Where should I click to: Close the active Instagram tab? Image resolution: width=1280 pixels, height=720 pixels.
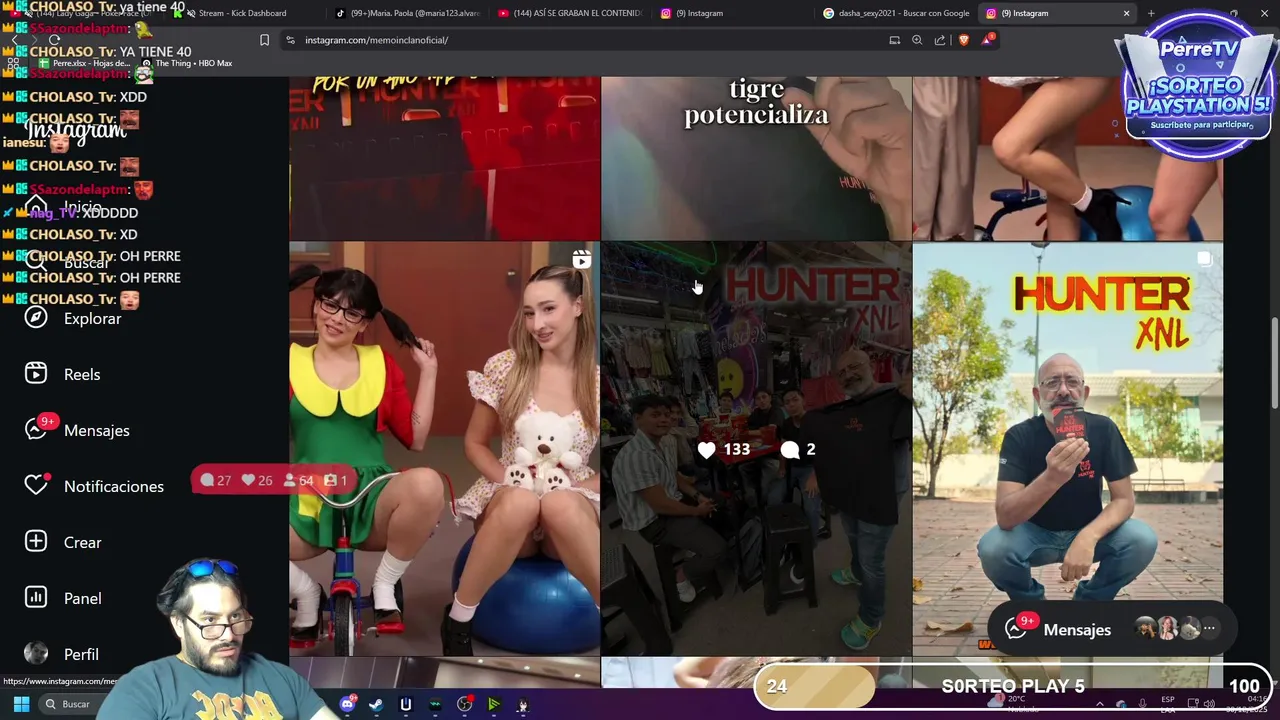[x=1126, y=13]
